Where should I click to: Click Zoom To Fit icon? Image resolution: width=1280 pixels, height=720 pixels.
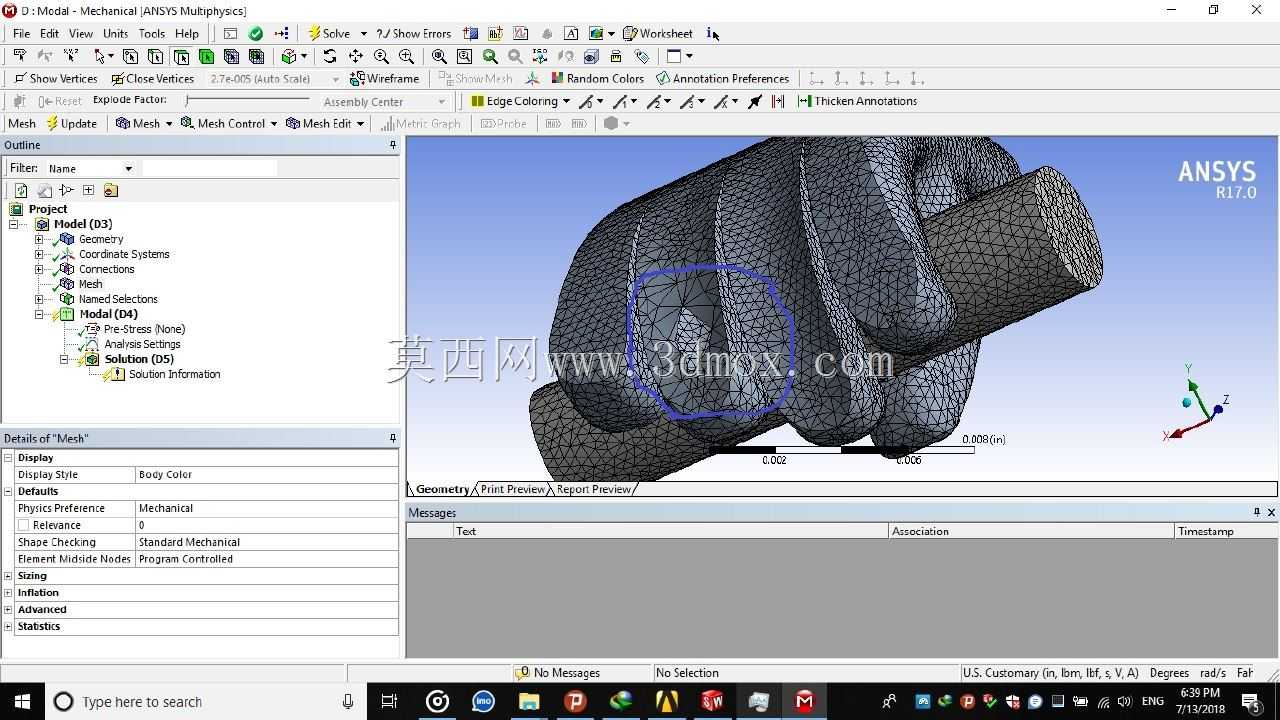(439, 56)
